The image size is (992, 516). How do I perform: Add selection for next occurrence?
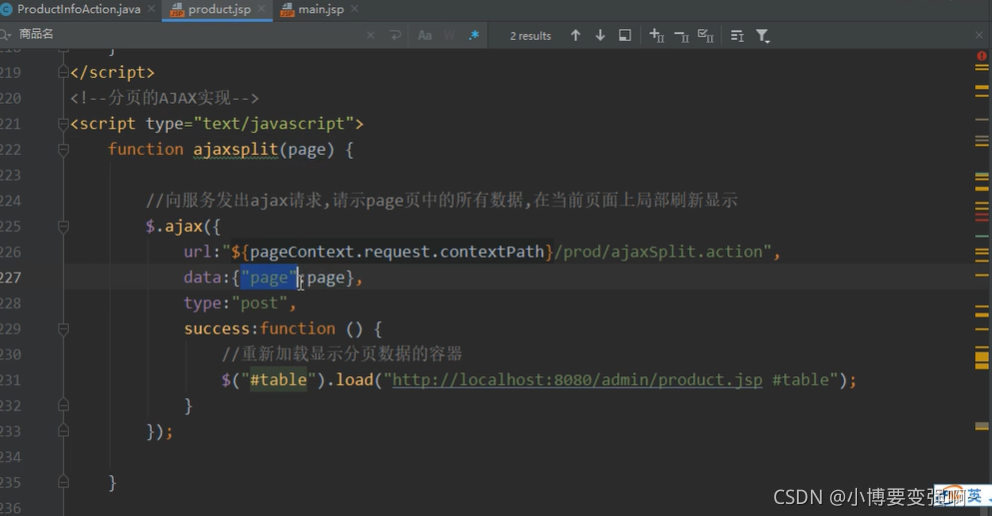[657, 35]
